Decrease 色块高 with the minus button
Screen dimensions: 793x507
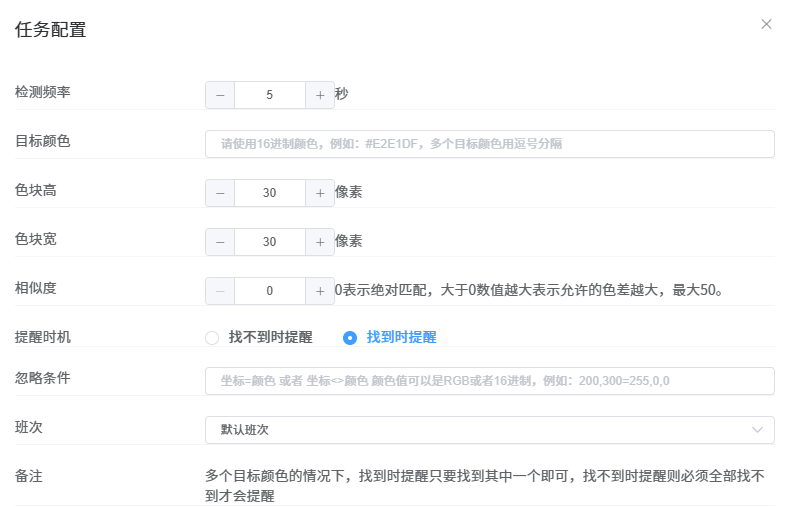tap(220, 193)
